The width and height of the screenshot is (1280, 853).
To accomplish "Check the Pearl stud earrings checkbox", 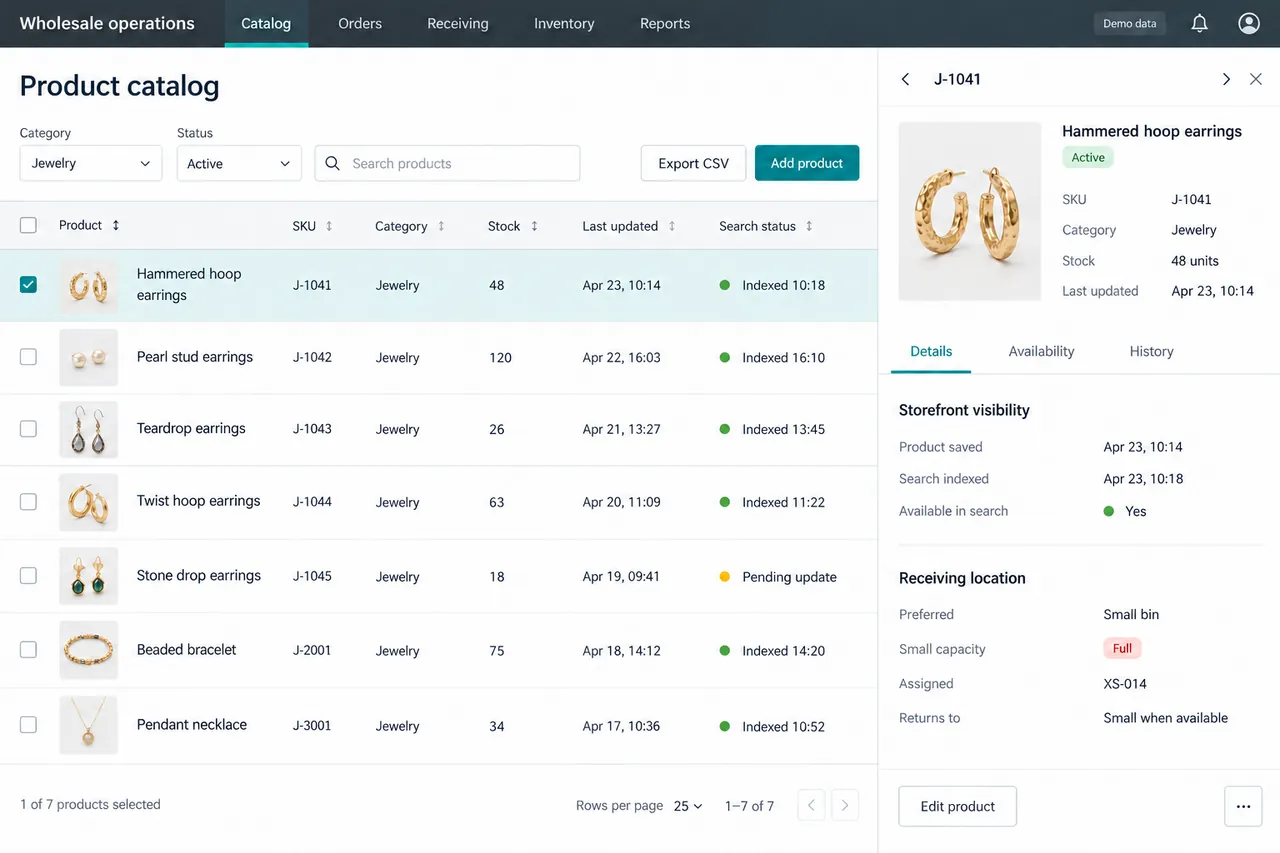I will click(28, 357).
